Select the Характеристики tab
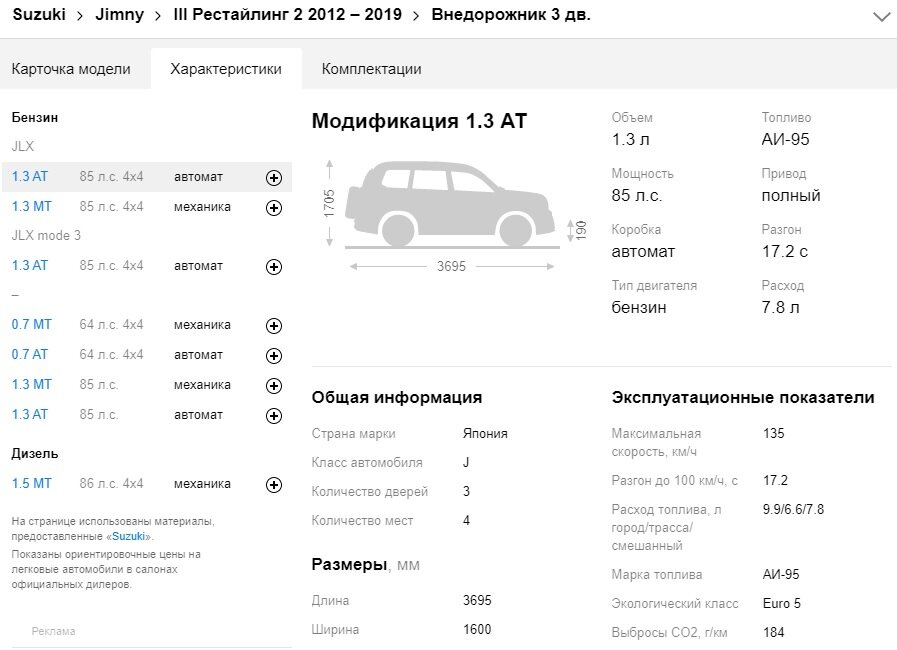 pos(225,68)
